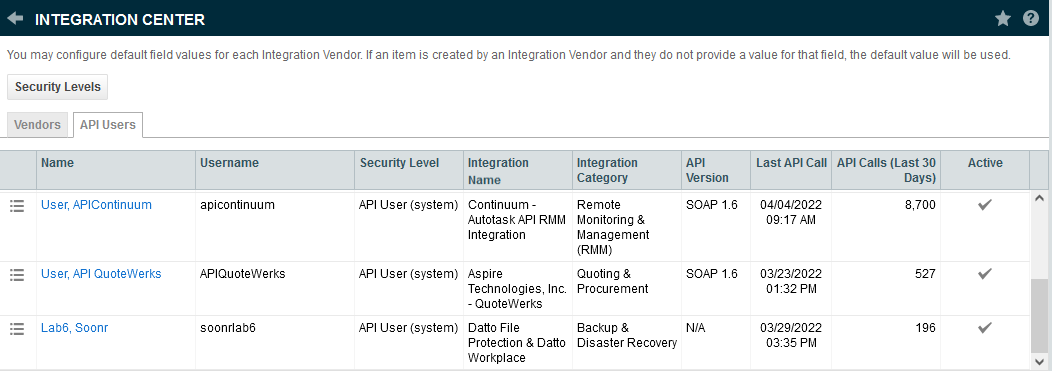Open context menu for User, APIContinuum row
Viewport: 1052px width, 371px height.
click(x=17, y=206)
